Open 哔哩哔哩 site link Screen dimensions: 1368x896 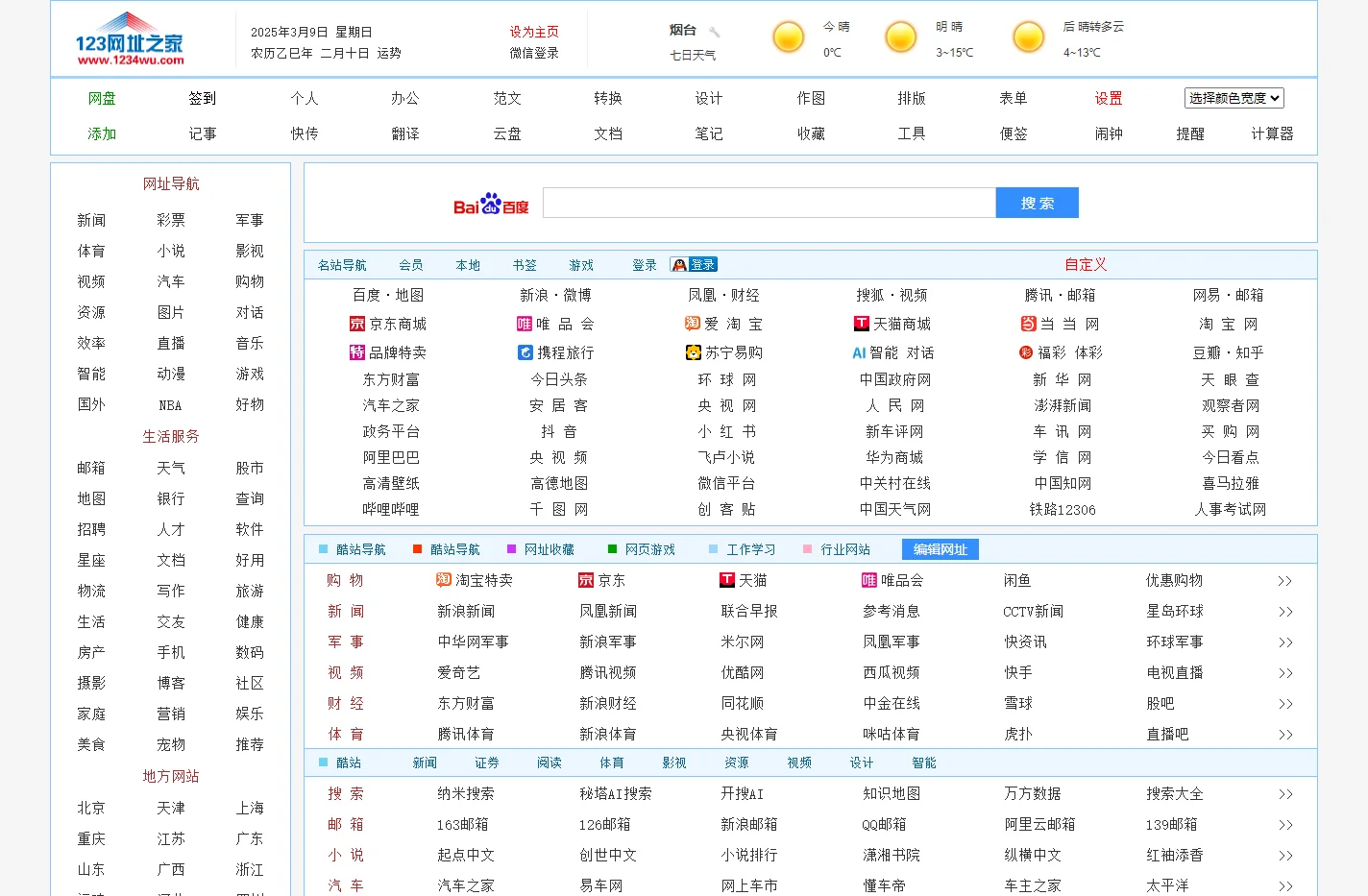click(x=391, y=509)
